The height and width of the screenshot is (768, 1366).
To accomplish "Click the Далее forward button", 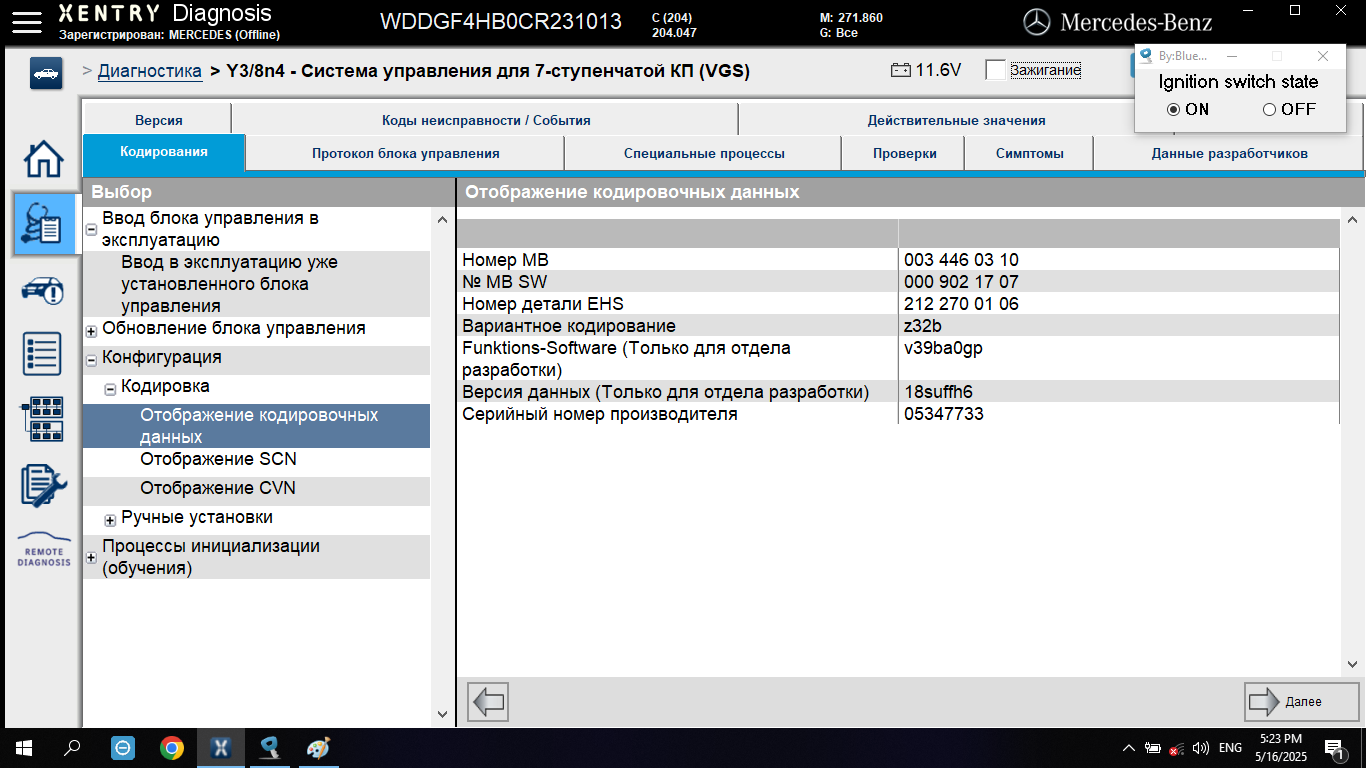I will pyautogui.click(x=1302, y=701).
